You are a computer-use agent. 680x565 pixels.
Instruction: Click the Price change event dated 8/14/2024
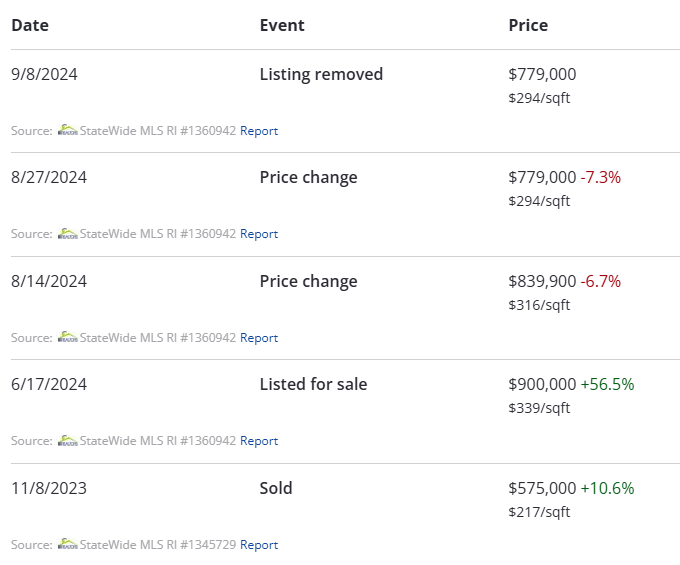(308, 282)
